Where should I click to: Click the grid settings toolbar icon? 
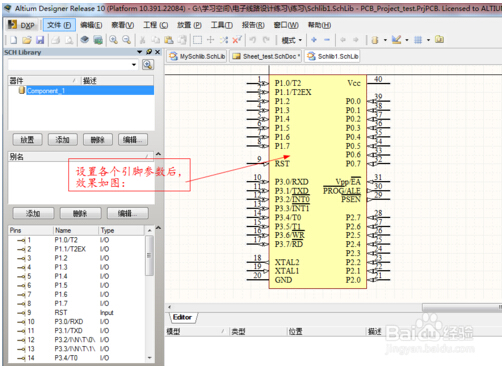418,40
